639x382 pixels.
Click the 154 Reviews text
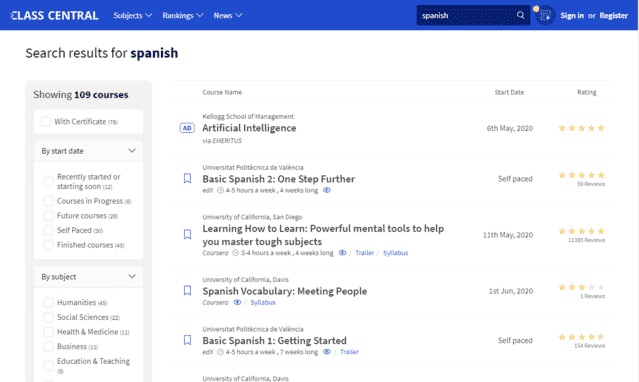click(589, 346)
